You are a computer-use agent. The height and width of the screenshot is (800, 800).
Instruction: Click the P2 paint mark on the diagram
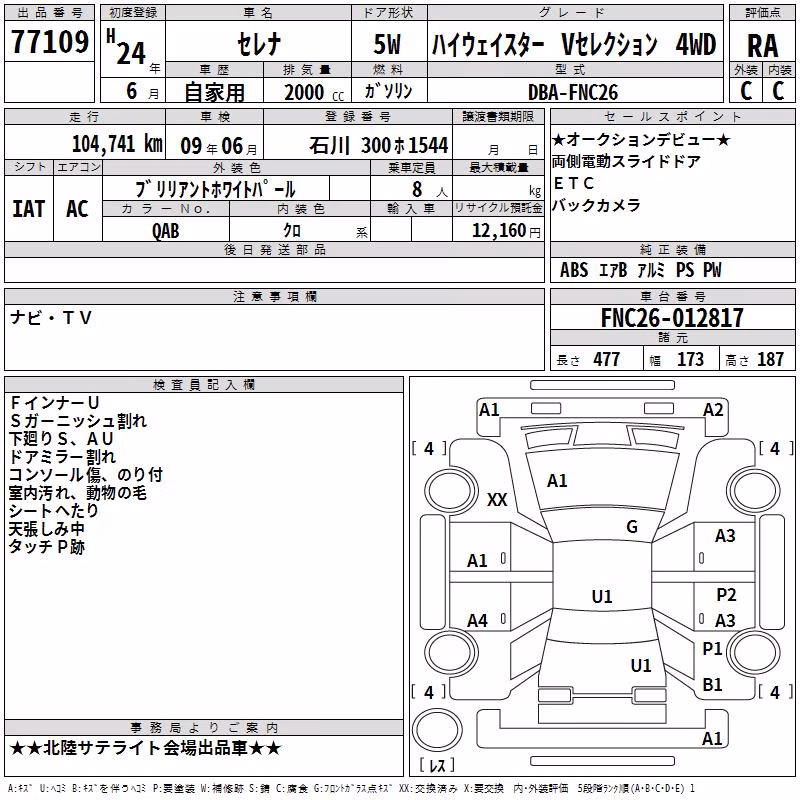point(726,595)
